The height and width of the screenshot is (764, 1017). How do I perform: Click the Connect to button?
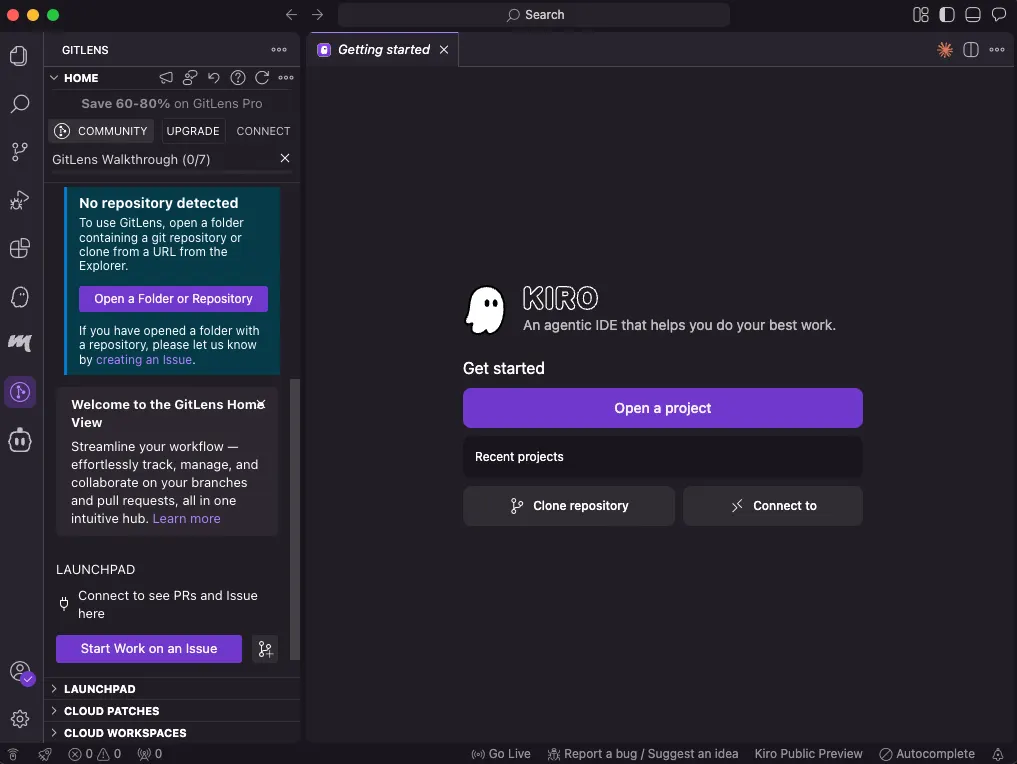(772, 506)
